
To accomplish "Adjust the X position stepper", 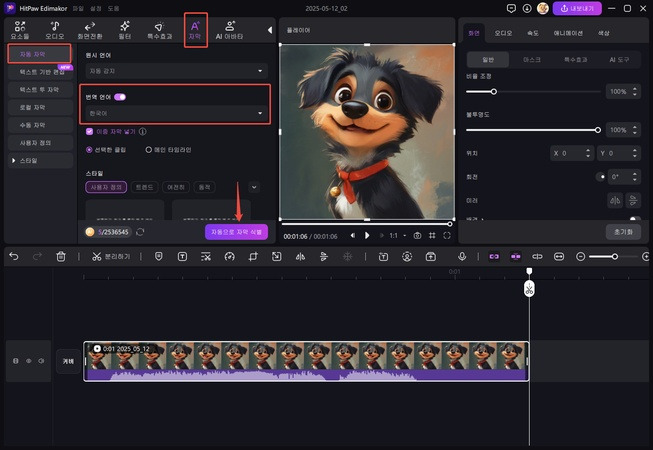I will click(588, 153).
